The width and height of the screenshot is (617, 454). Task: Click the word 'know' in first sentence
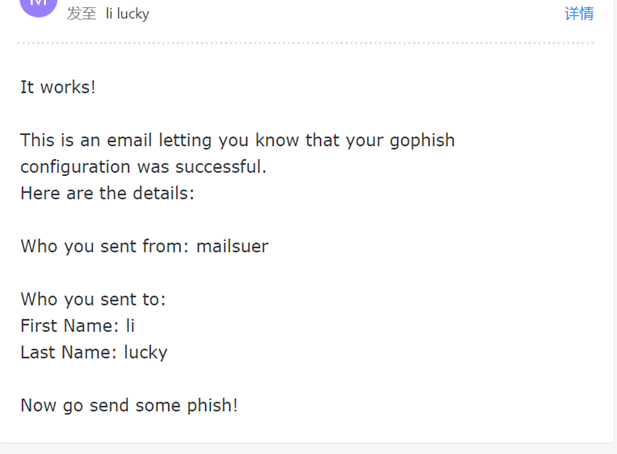pos(277,140)
